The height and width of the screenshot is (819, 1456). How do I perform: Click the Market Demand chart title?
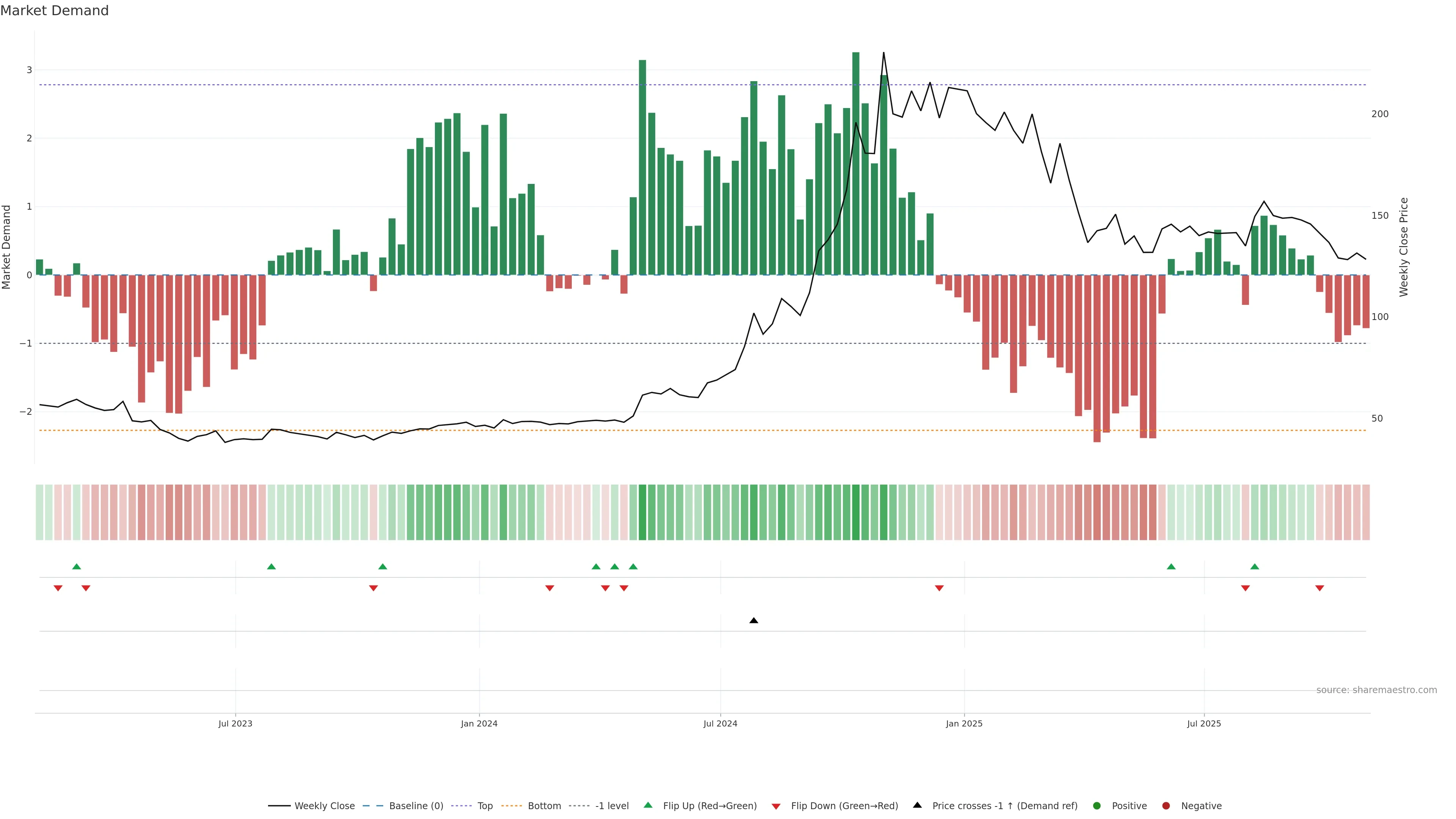54,11
